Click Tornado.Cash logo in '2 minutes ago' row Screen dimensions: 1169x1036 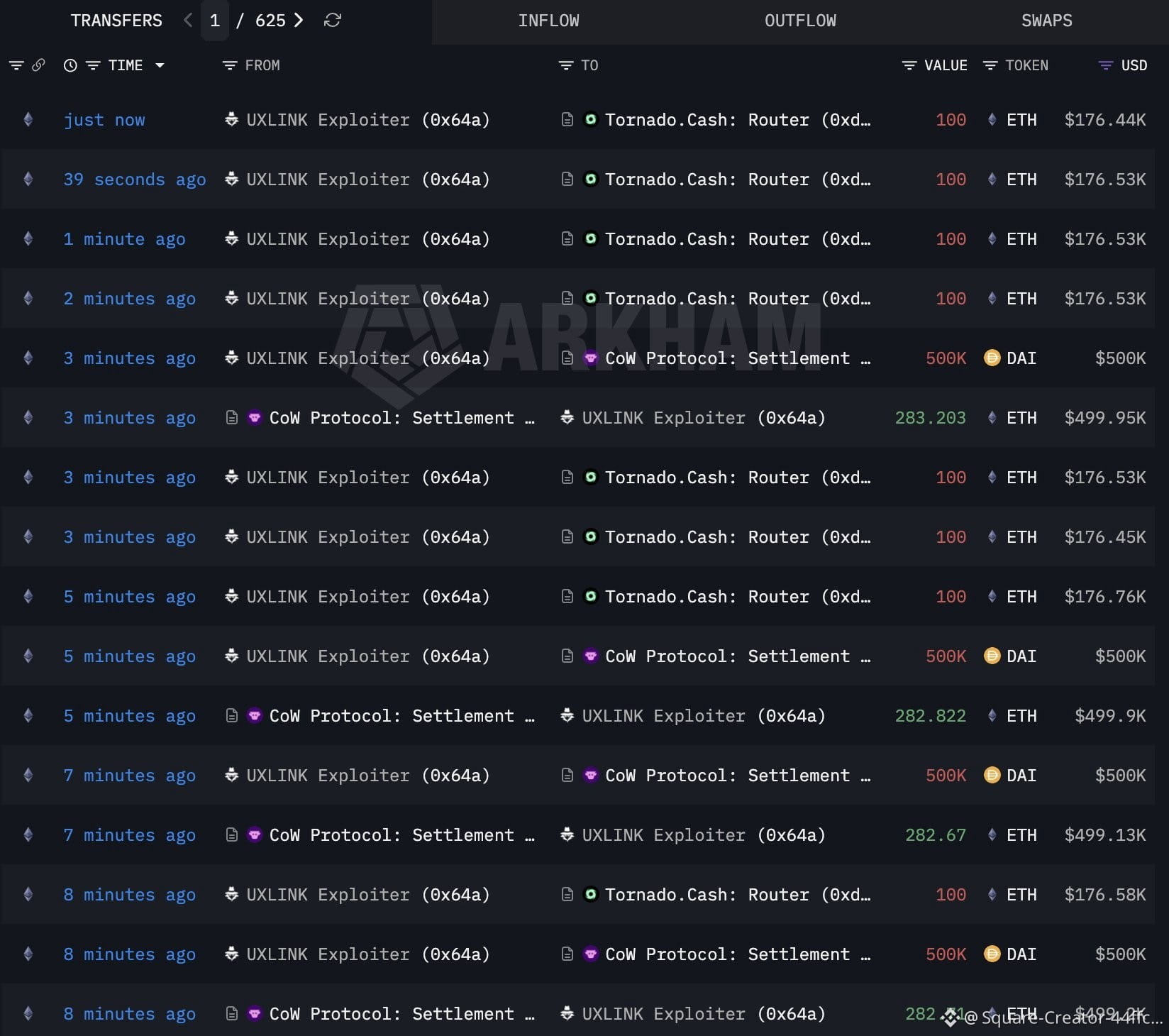click(590, 298)
